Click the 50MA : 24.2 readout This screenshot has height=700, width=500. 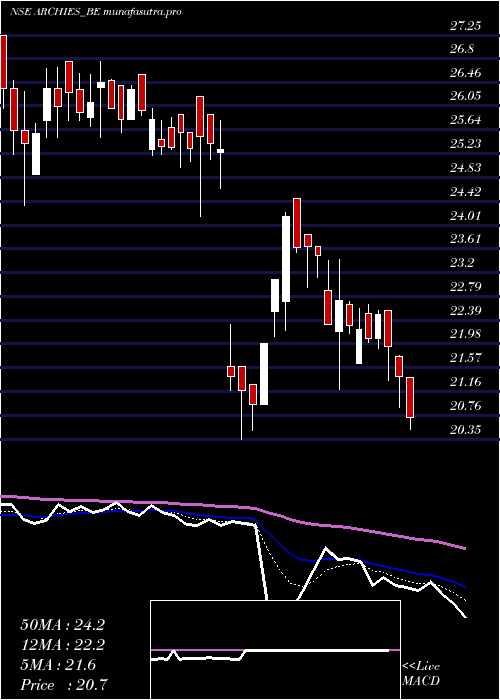[x=62, y=625]
